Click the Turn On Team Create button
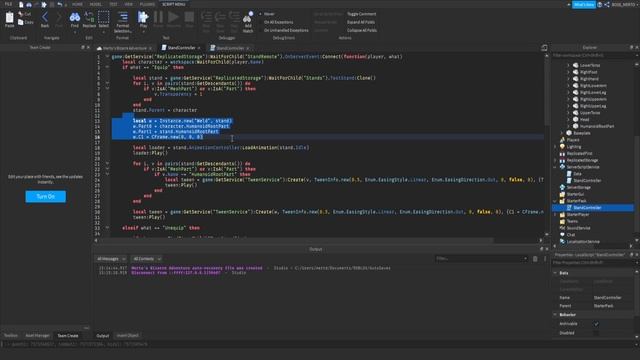Image resolution: width=640 pixels, height=360 pixels. [46, 196]
